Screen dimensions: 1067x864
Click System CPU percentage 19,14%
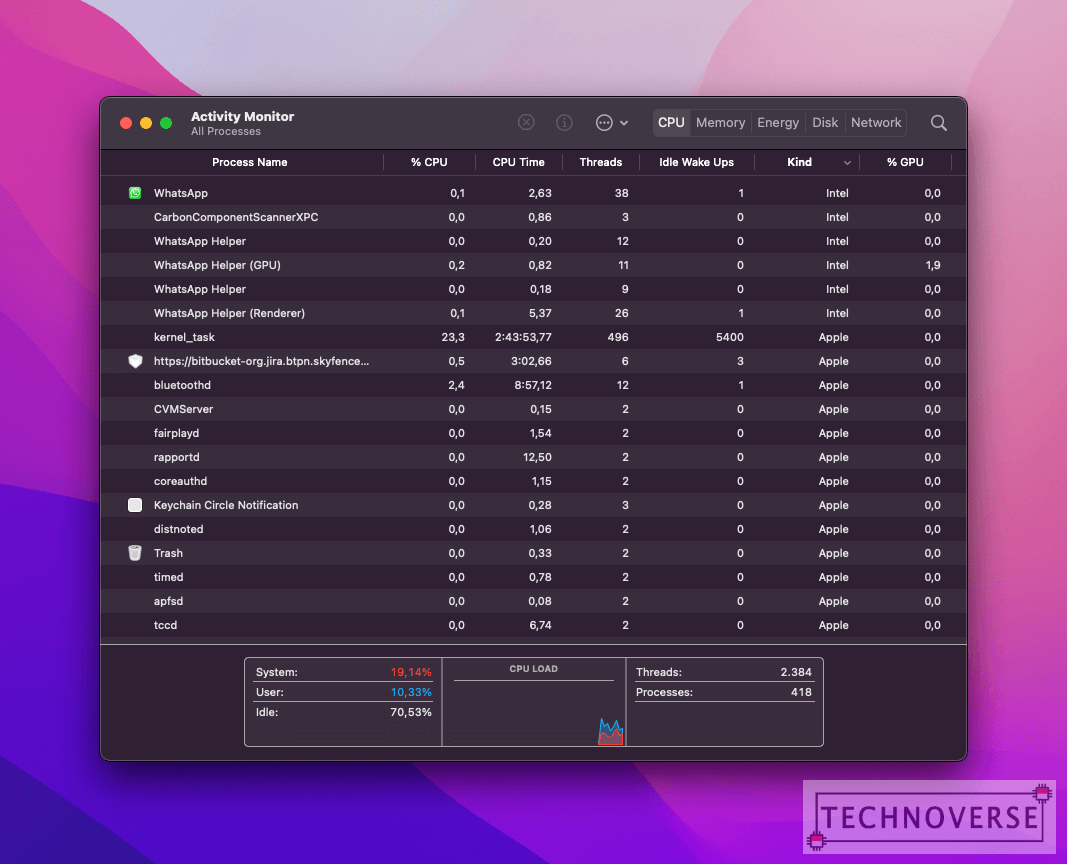click(411, 672)
